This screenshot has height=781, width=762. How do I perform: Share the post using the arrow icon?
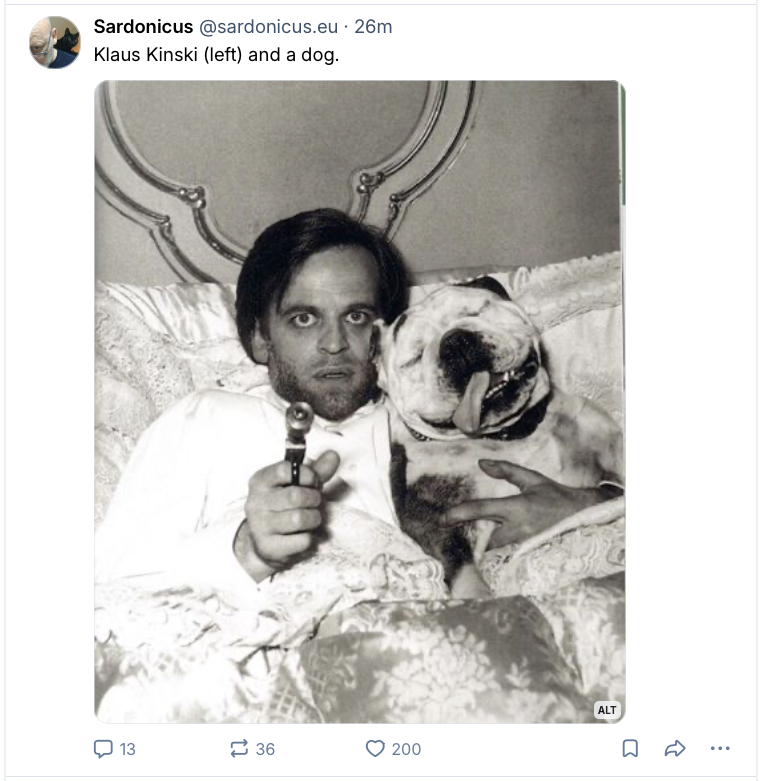pos(675,748)
